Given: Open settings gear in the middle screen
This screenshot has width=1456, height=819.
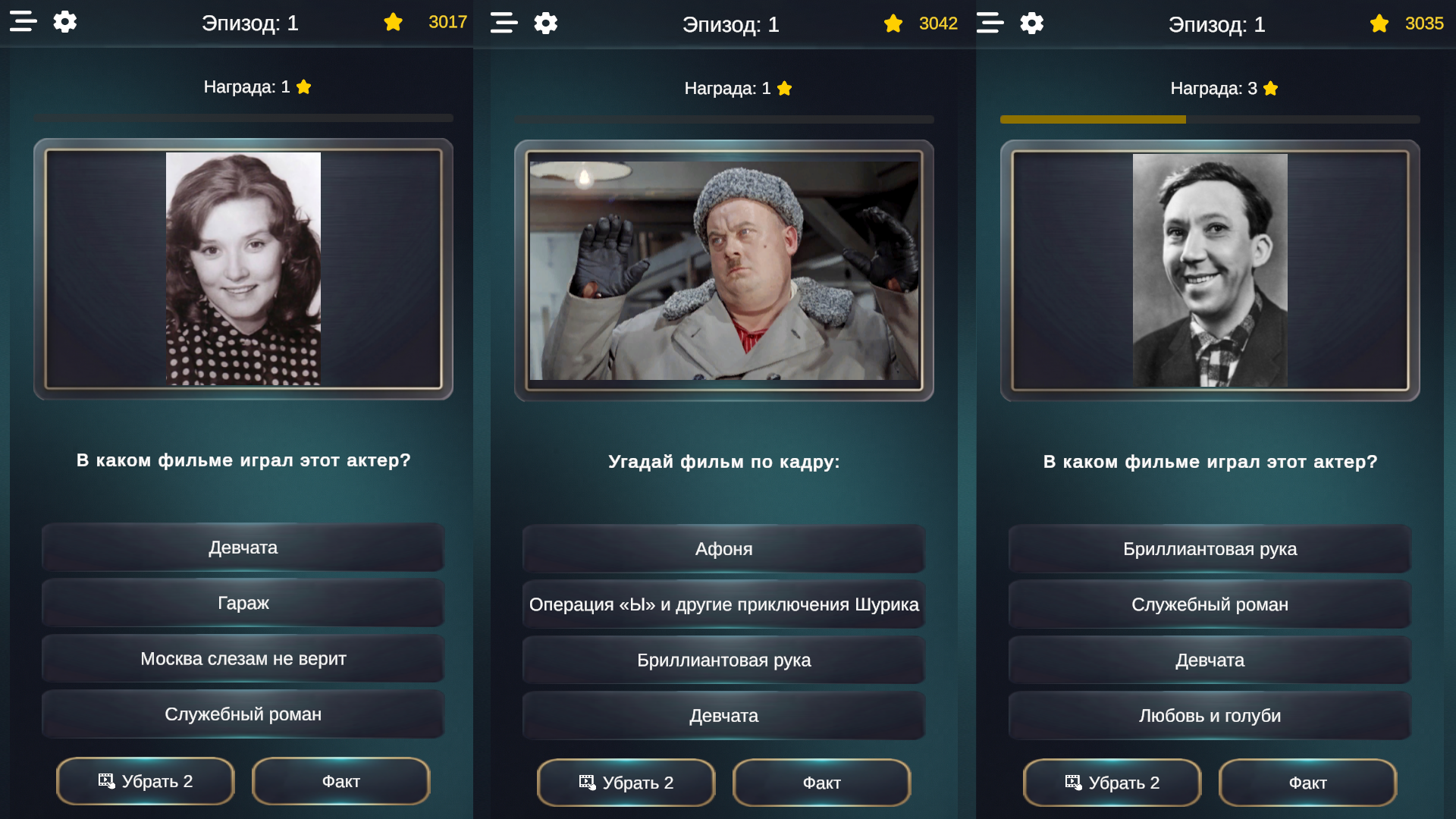Looking at the screenshot, I should [546, 23].
